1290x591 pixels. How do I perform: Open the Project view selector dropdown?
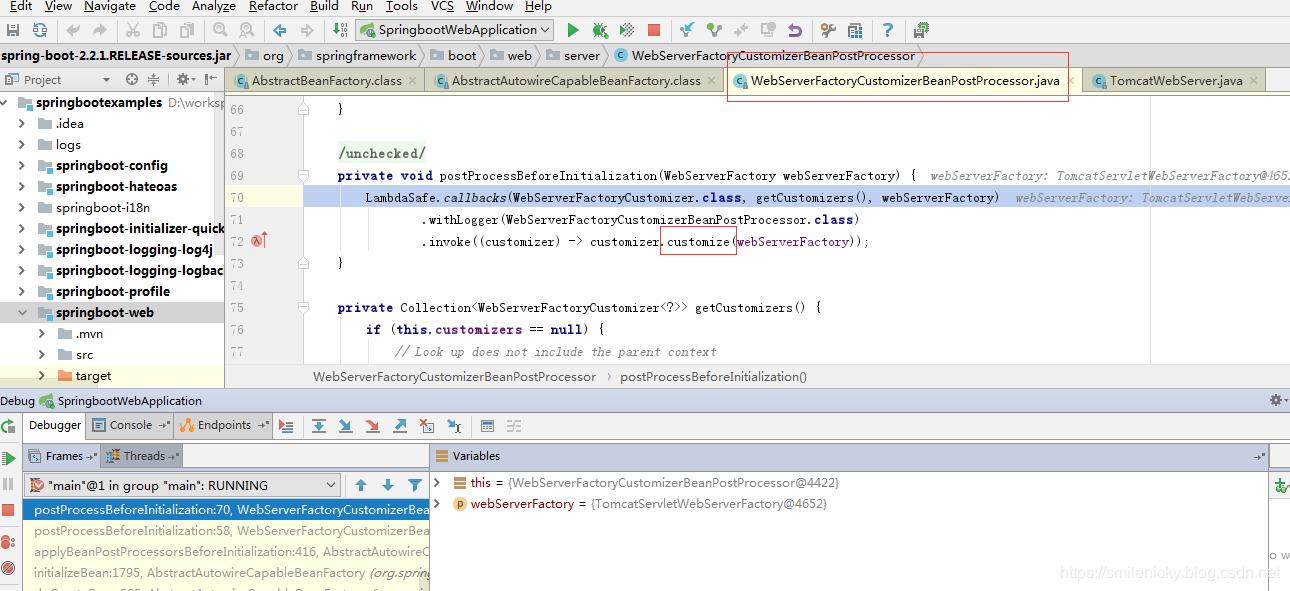(x=59, y=79)
